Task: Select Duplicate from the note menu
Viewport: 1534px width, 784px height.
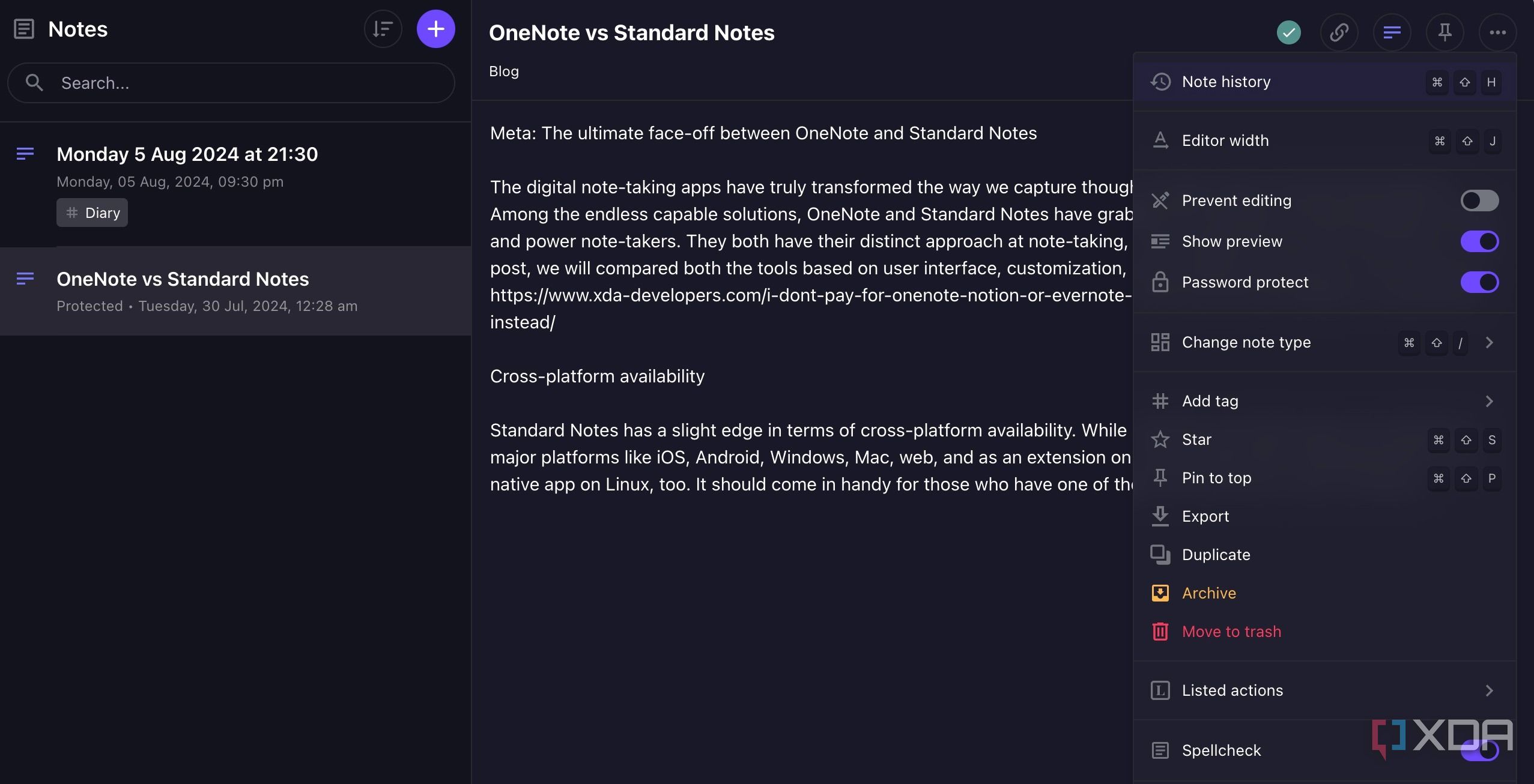Action: 1216,555
